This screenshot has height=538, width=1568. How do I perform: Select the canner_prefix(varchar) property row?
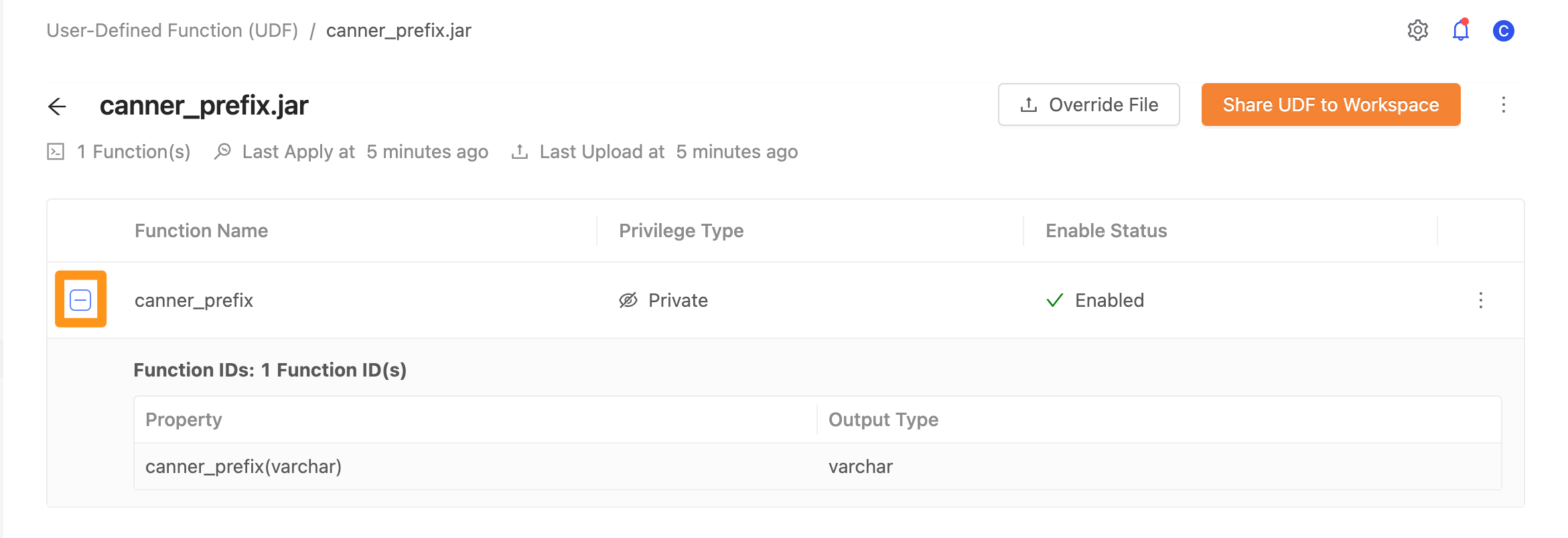pyautogui.click(x=818, y=466)
